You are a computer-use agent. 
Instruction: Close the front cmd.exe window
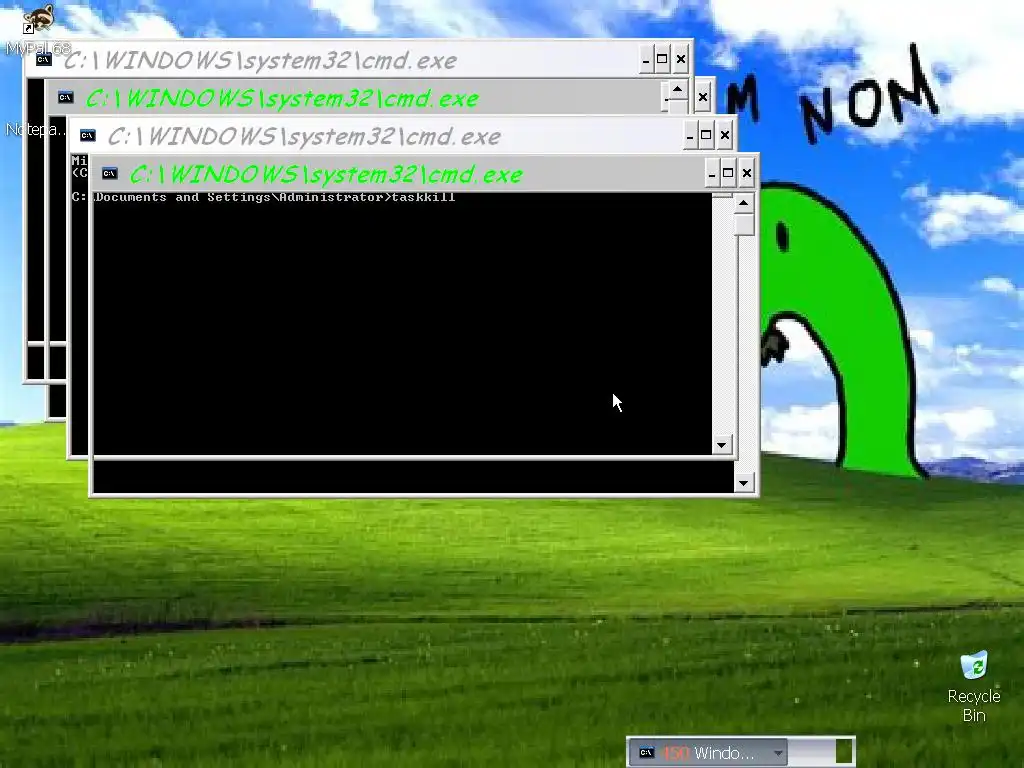[x=746, y=174]
